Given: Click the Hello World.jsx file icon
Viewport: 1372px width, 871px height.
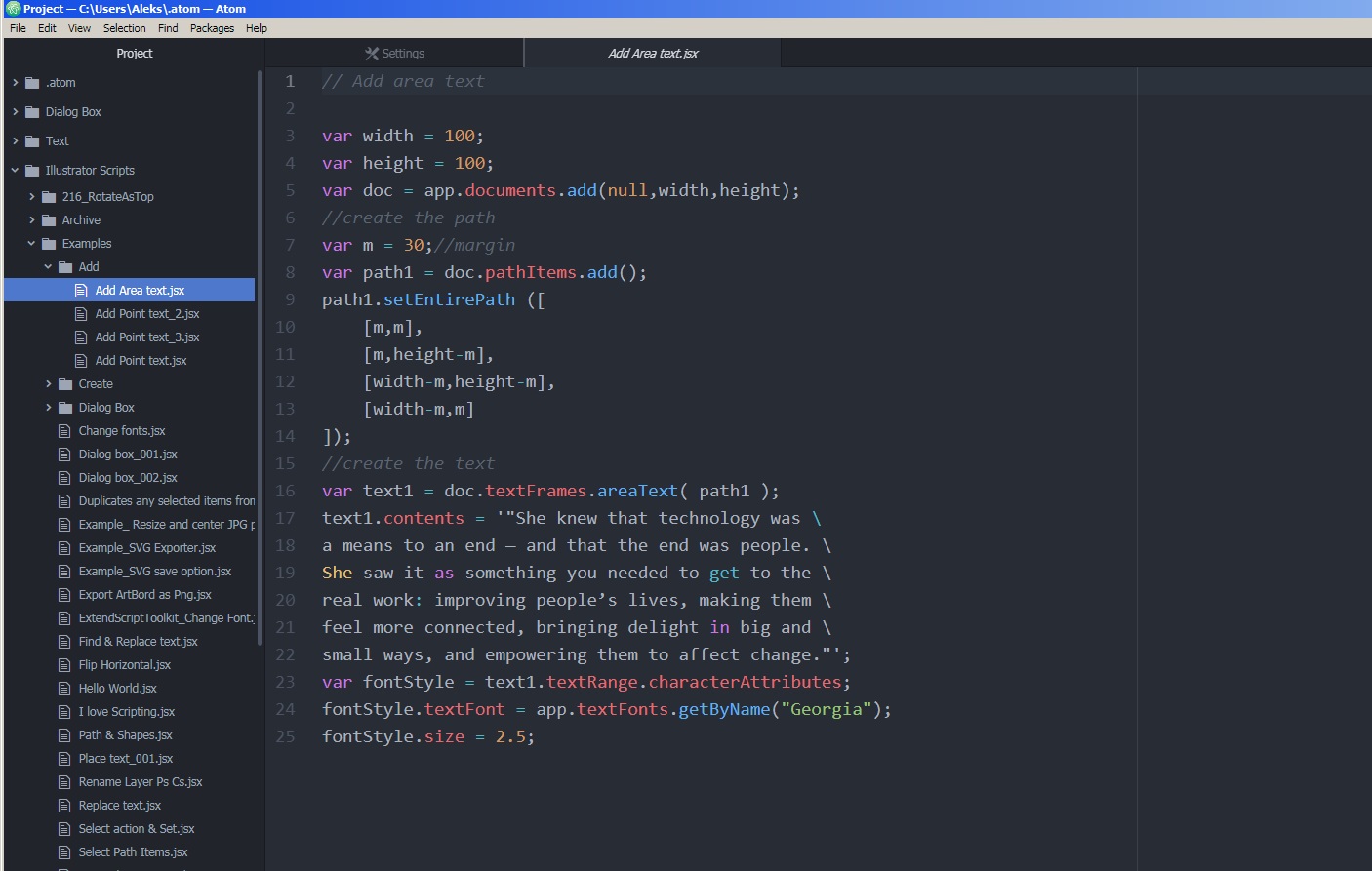Looking at the screenshot, I should (x=64, y=689).
